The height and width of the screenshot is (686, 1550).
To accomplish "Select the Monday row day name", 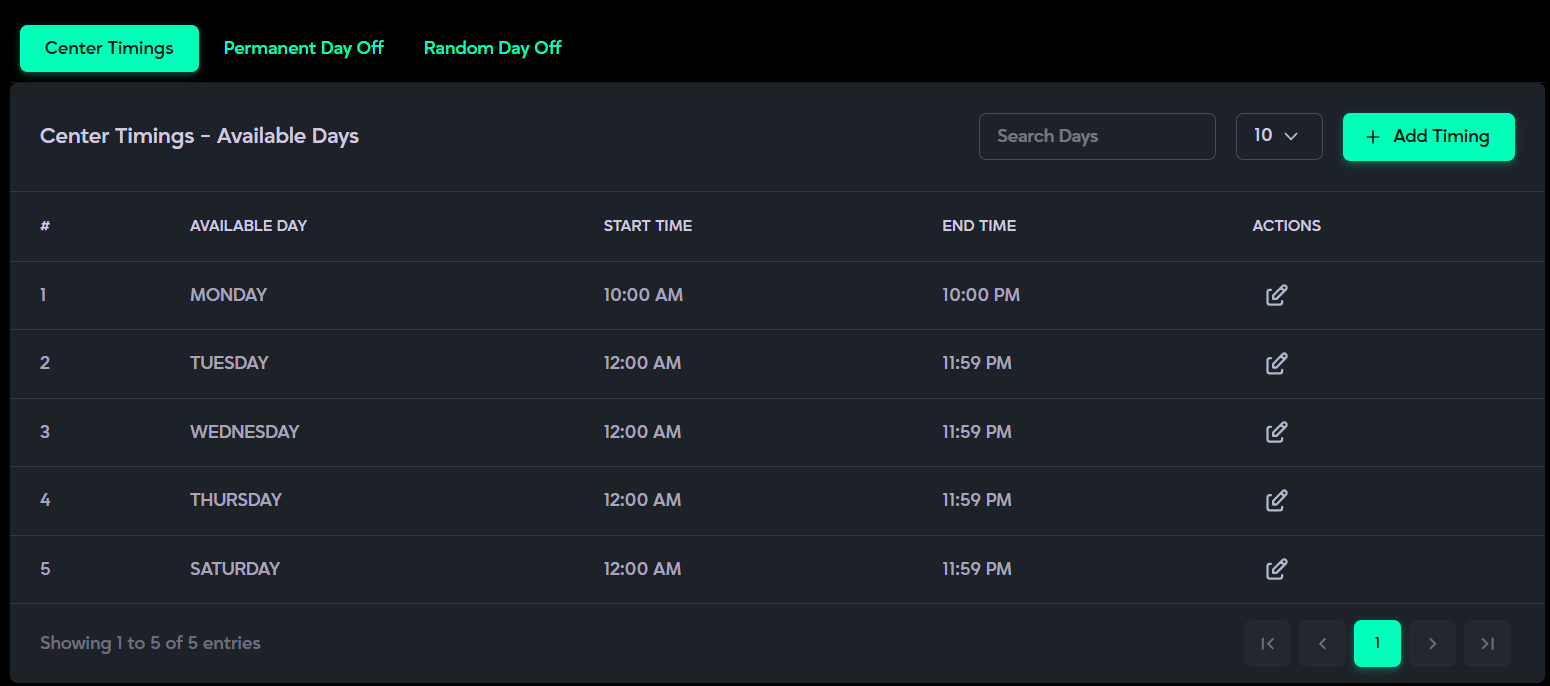I will pyautogui.click(x=228, y=296).
